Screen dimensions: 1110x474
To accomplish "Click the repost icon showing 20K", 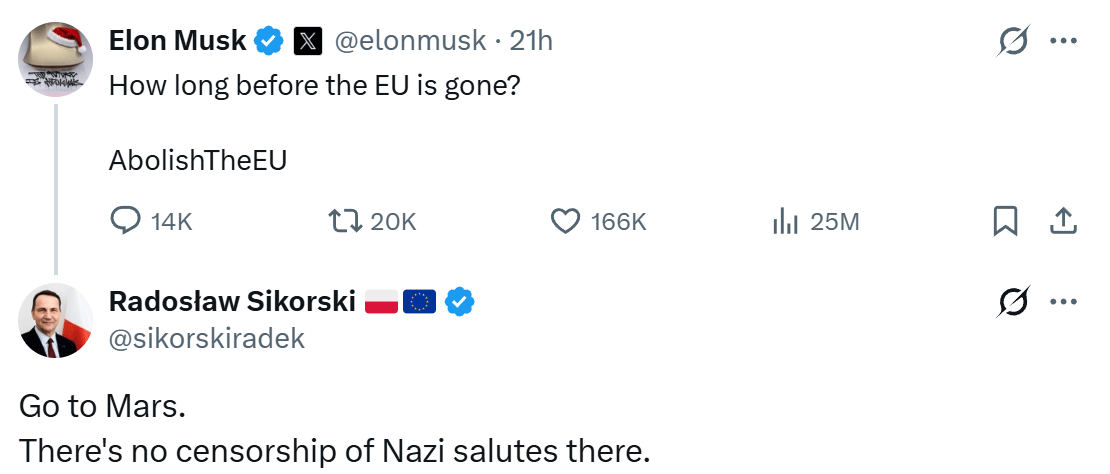I will (345, 220).
